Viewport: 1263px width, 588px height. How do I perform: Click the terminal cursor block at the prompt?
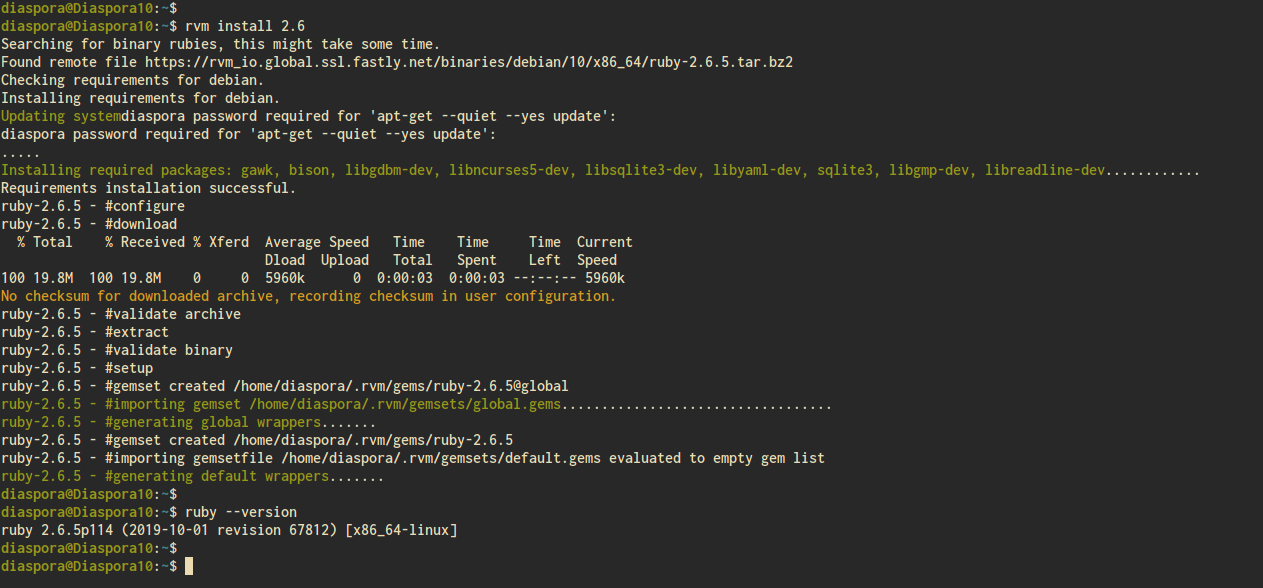pos(189,567)
